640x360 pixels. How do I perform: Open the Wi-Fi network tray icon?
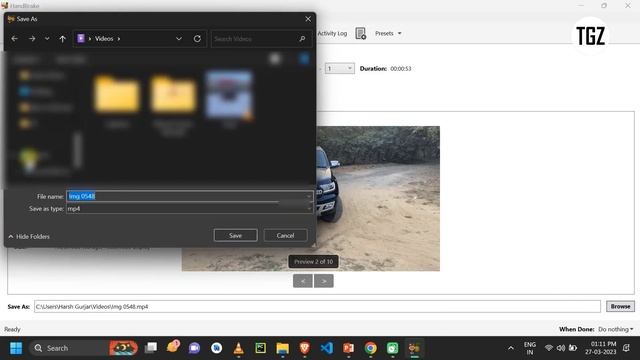(549, 348)
